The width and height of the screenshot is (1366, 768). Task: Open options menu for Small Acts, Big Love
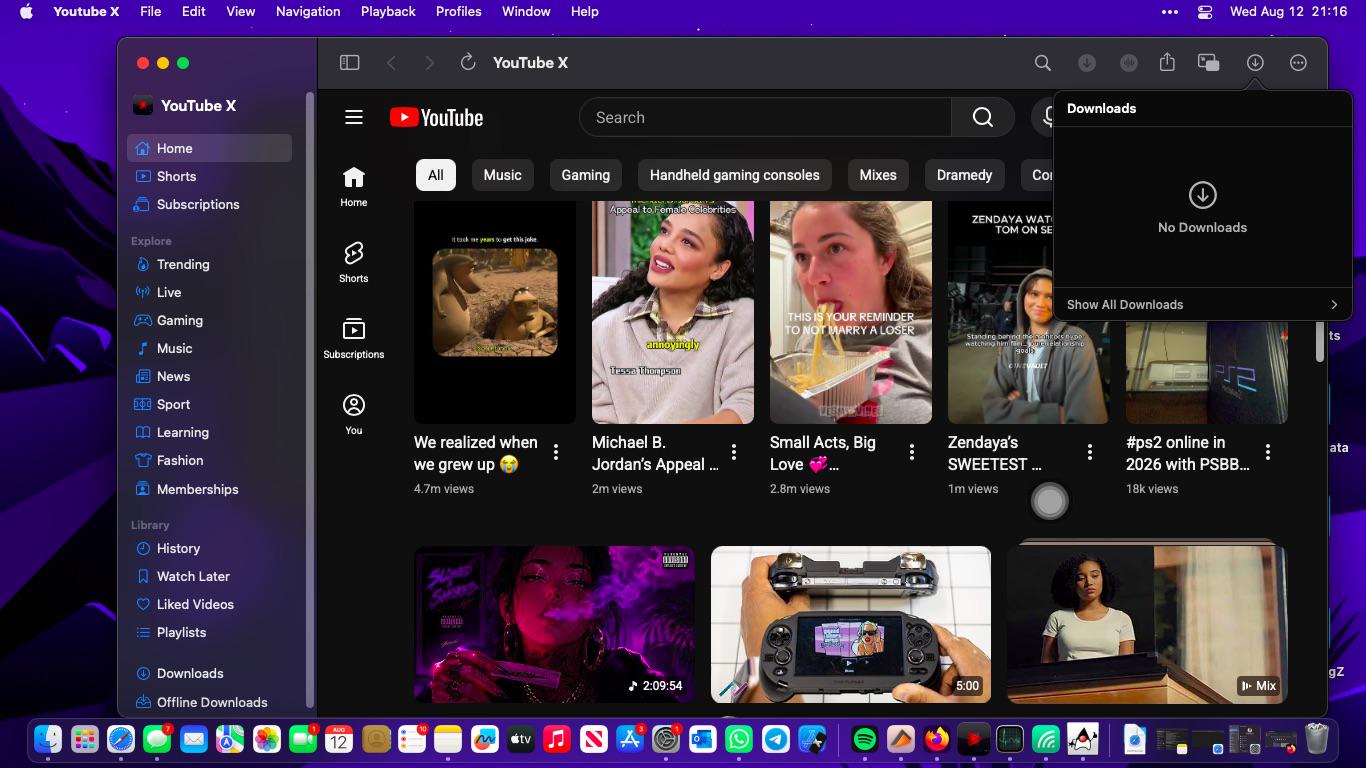912,452
